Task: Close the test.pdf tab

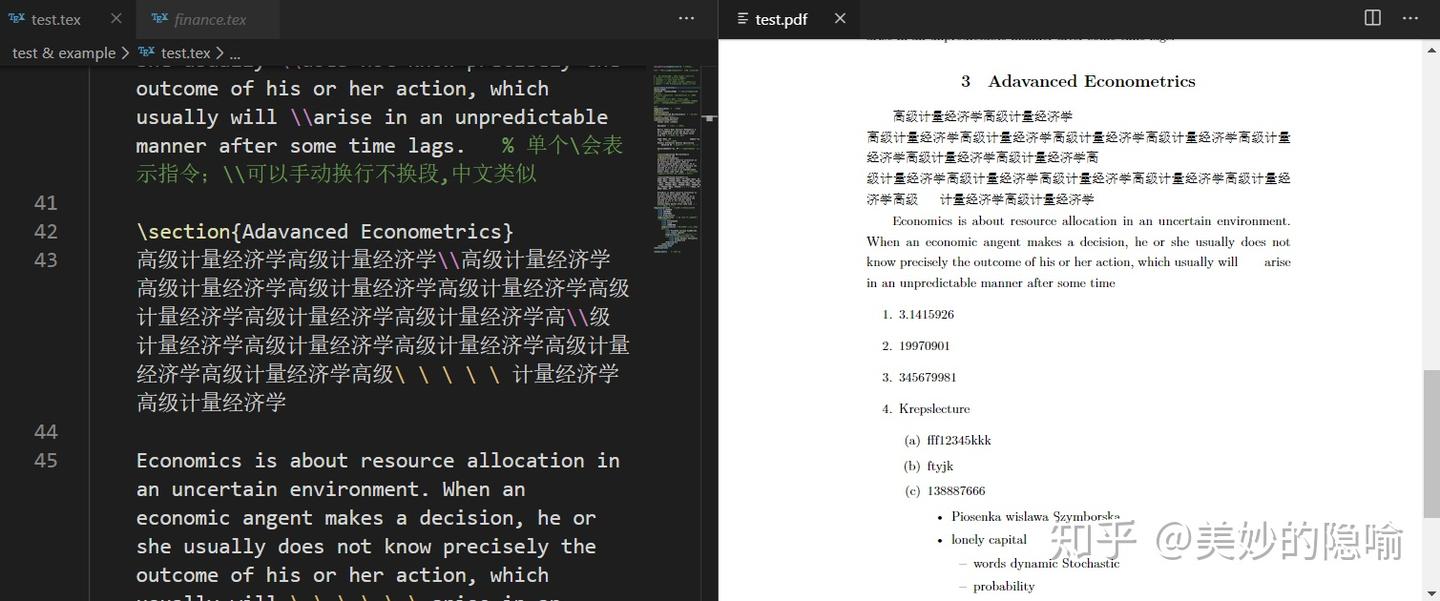Action: (840, 18)
